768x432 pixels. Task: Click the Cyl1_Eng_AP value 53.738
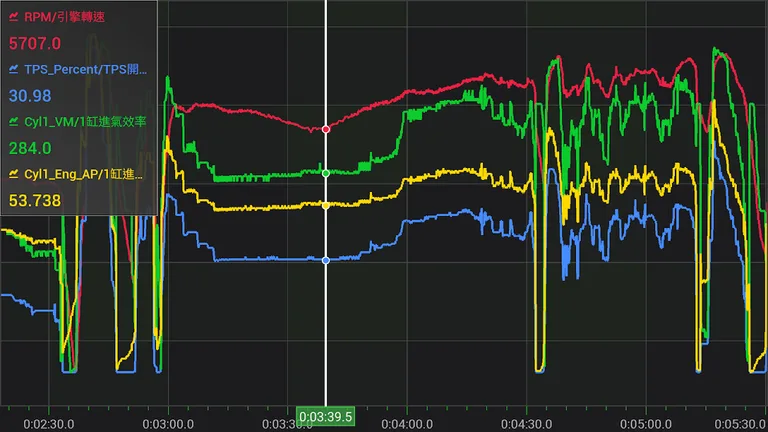pos(35,200)
